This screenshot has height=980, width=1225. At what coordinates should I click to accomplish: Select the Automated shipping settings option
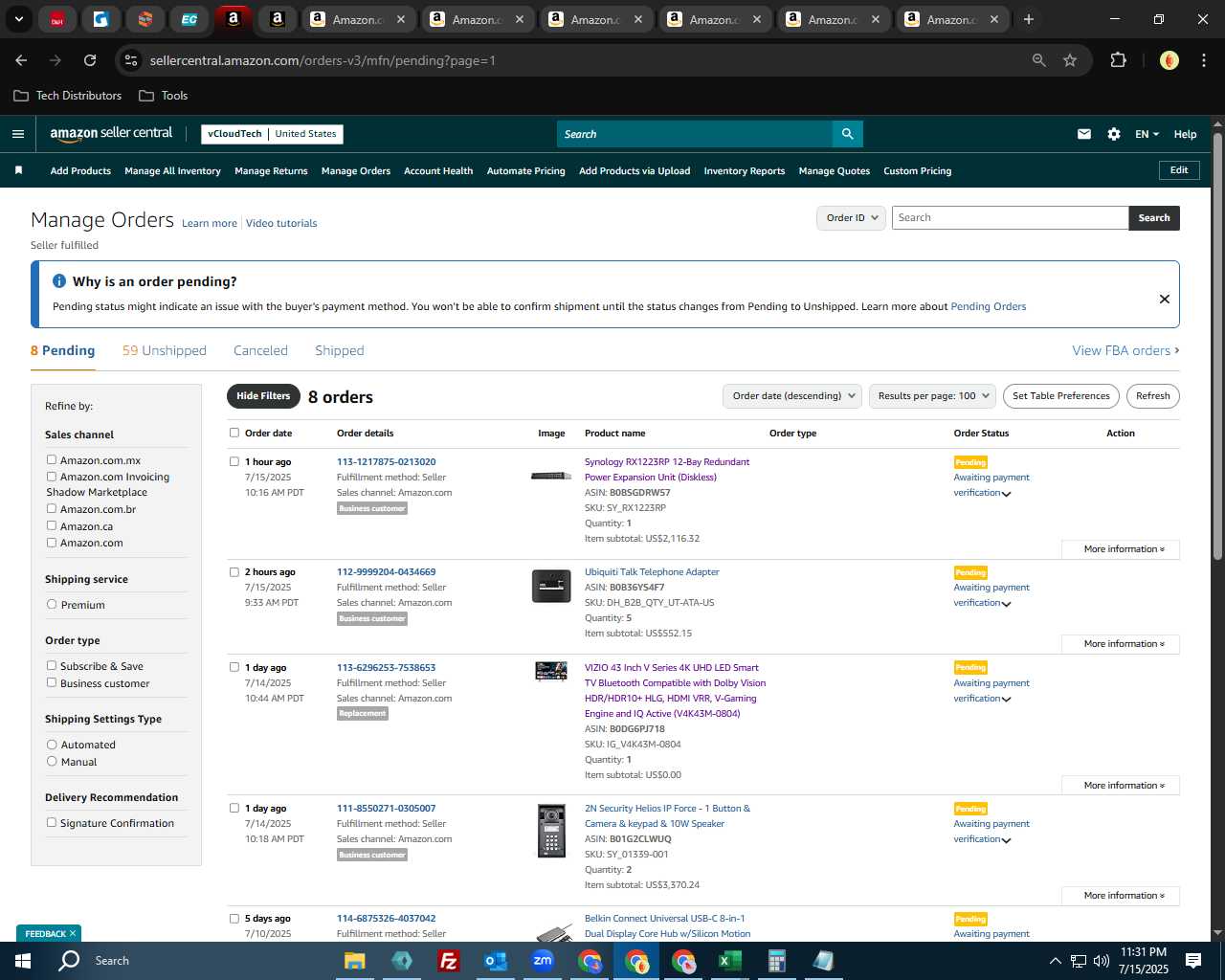pyautogui.click(x=52, y=745)
